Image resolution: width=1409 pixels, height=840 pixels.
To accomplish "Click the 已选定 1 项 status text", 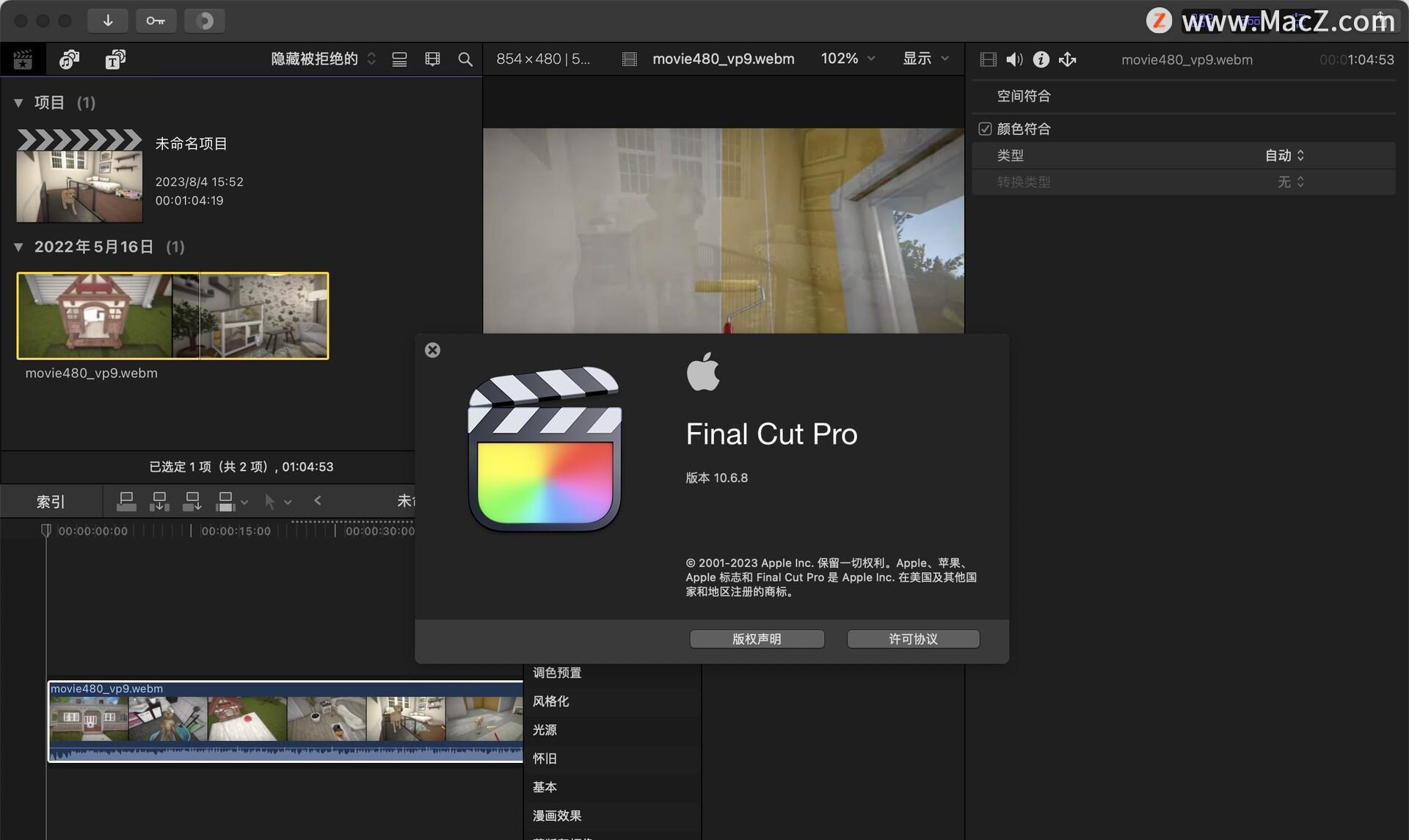I will [241, 467].
